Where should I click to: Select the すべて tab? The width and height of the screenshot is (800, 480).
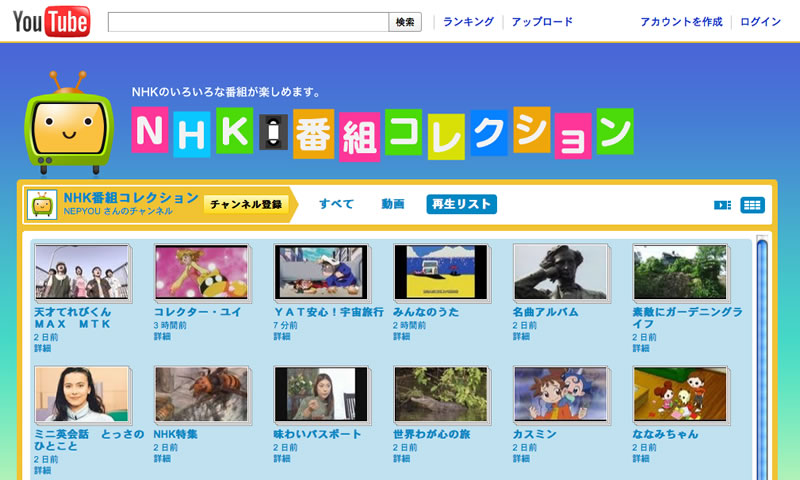click(x=336, y=204)
